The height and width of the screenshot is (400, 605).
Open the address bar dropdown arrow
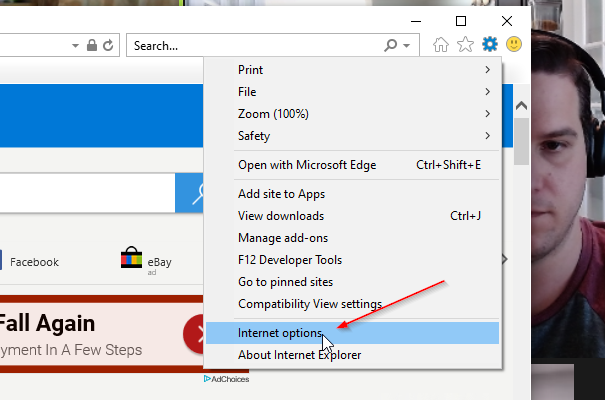coord(75,46)
